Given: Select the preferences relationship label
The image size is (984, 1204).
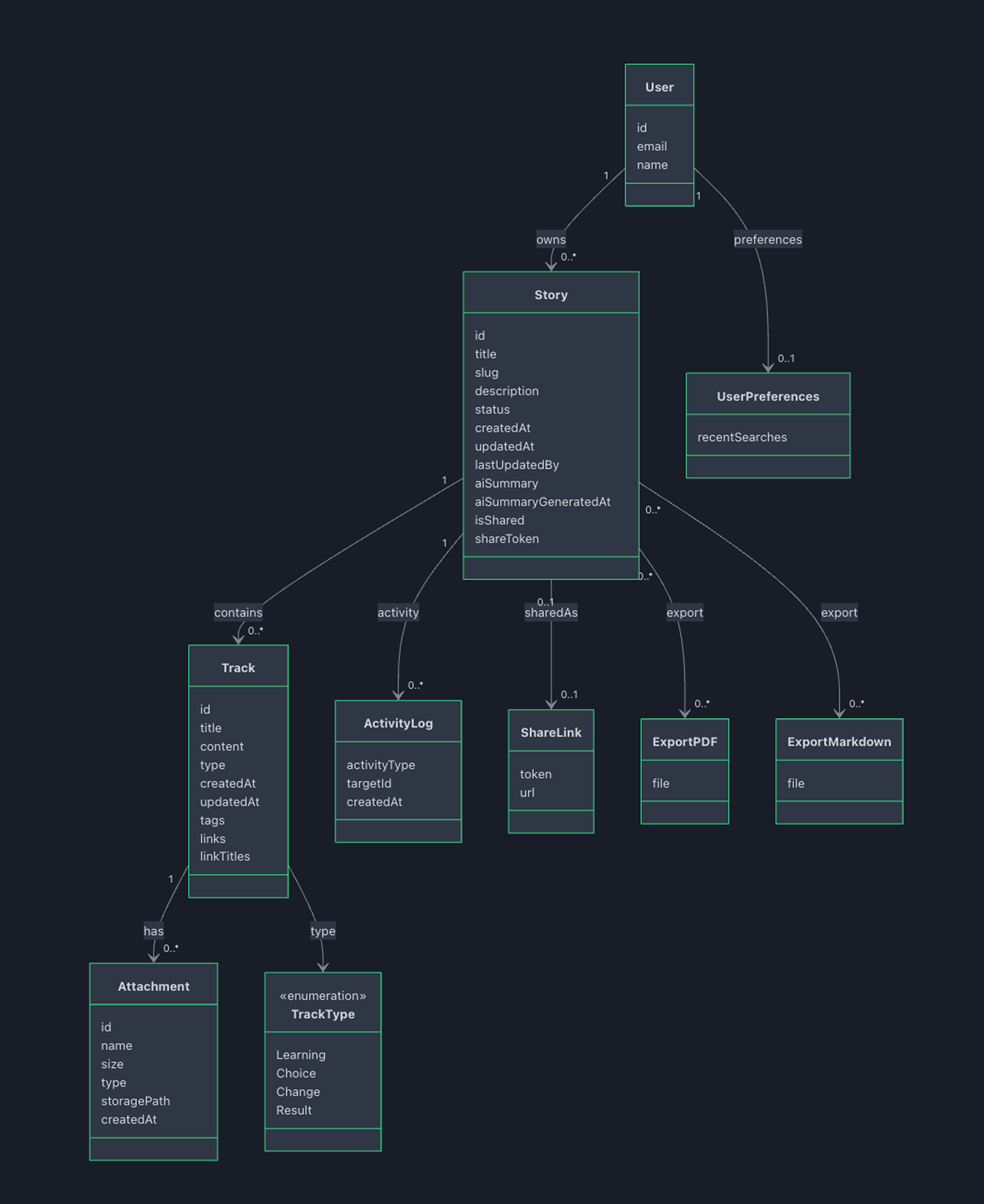Looking at the screenshot, I should click(767, 239).
